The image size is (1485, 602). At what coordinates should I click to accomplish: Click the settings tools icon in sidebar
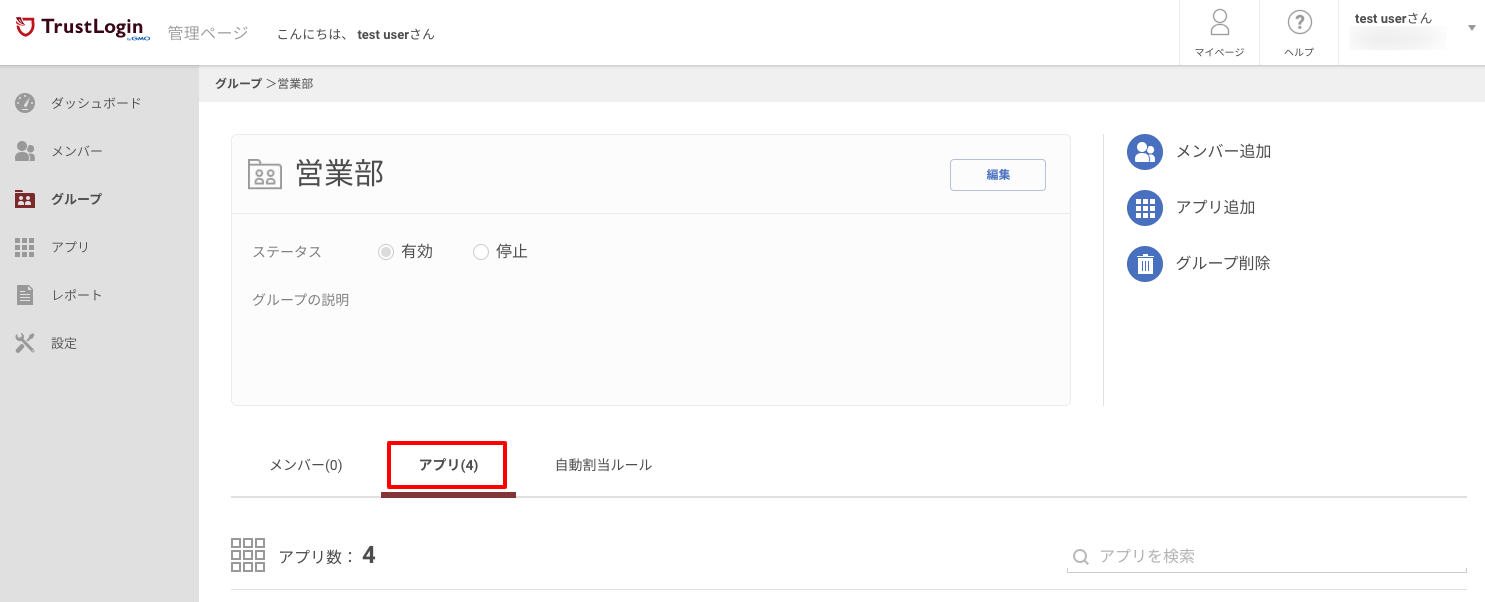pos(25,343)
